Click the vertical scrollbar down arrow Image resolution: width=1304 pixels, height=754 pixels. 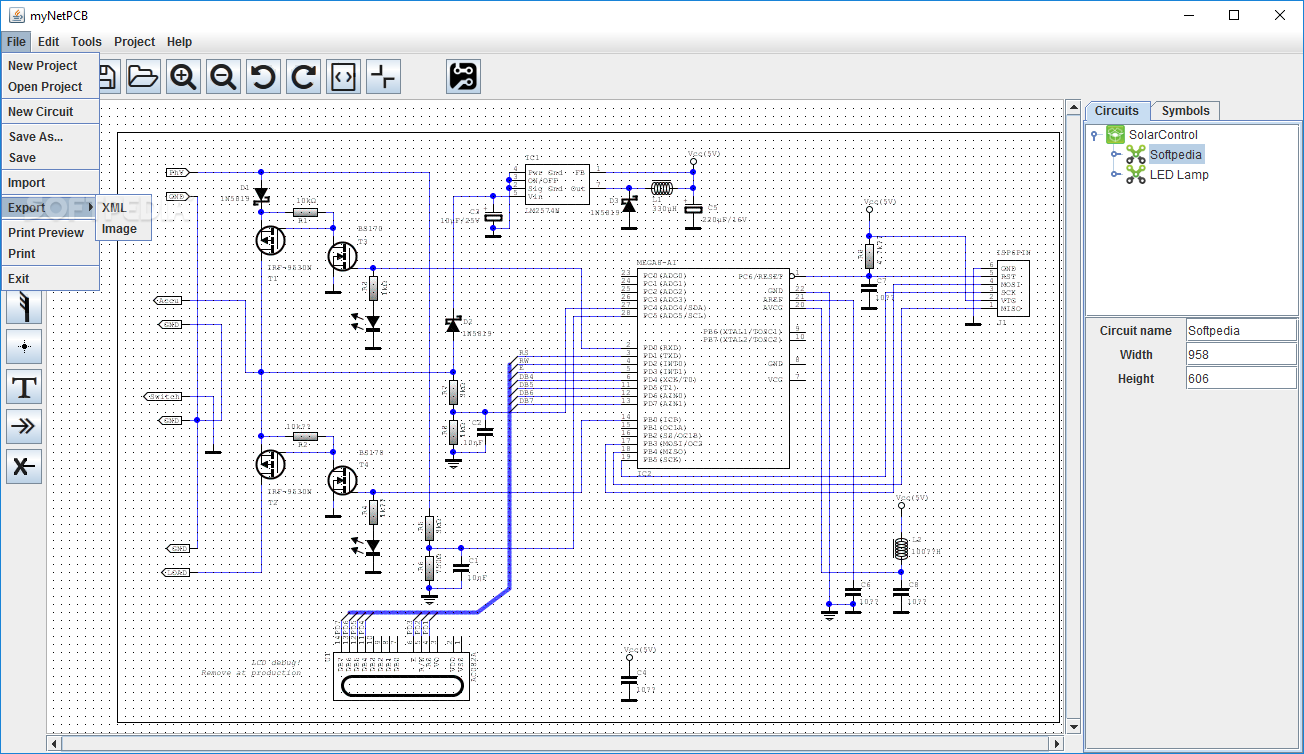pos(1074,727)
